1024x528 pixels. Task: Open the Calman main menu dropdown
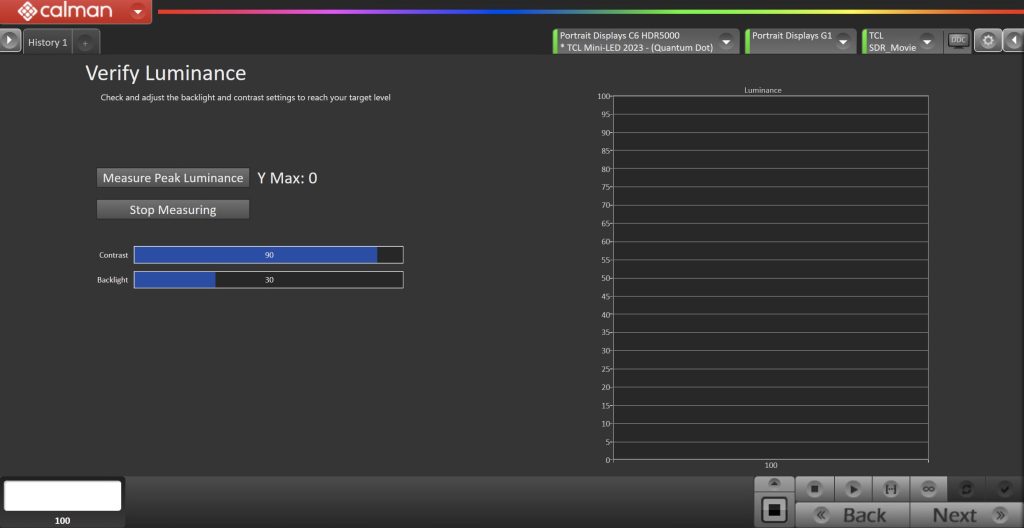coord(137,12)
